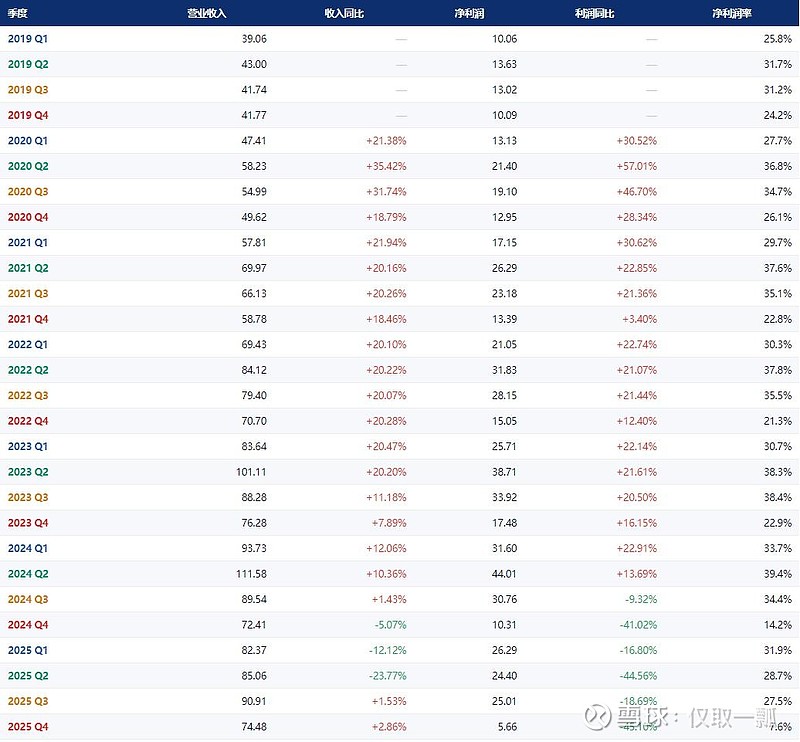Click the -23.77% revenue change cell

pyautogui.click(x=385, y=676)
